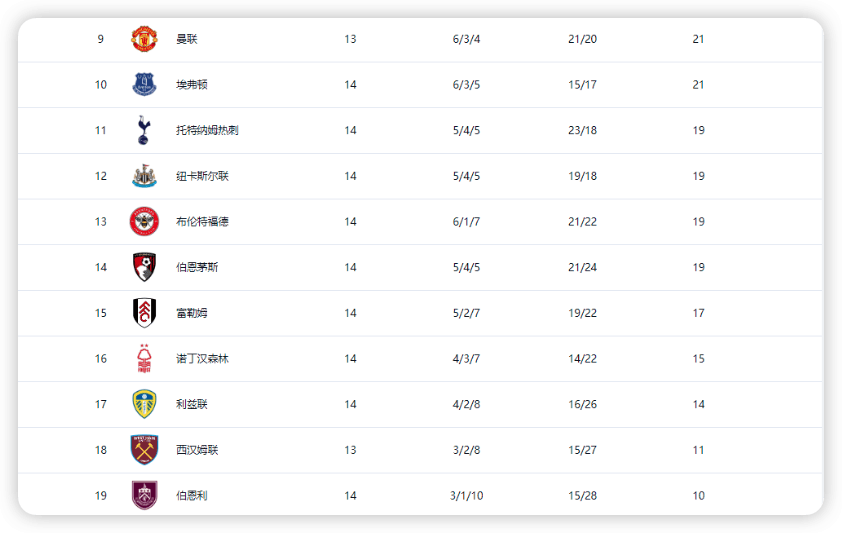Click the Burnley crest in row 19
Viewport: 842px width, 533px height.
point(144,495)
